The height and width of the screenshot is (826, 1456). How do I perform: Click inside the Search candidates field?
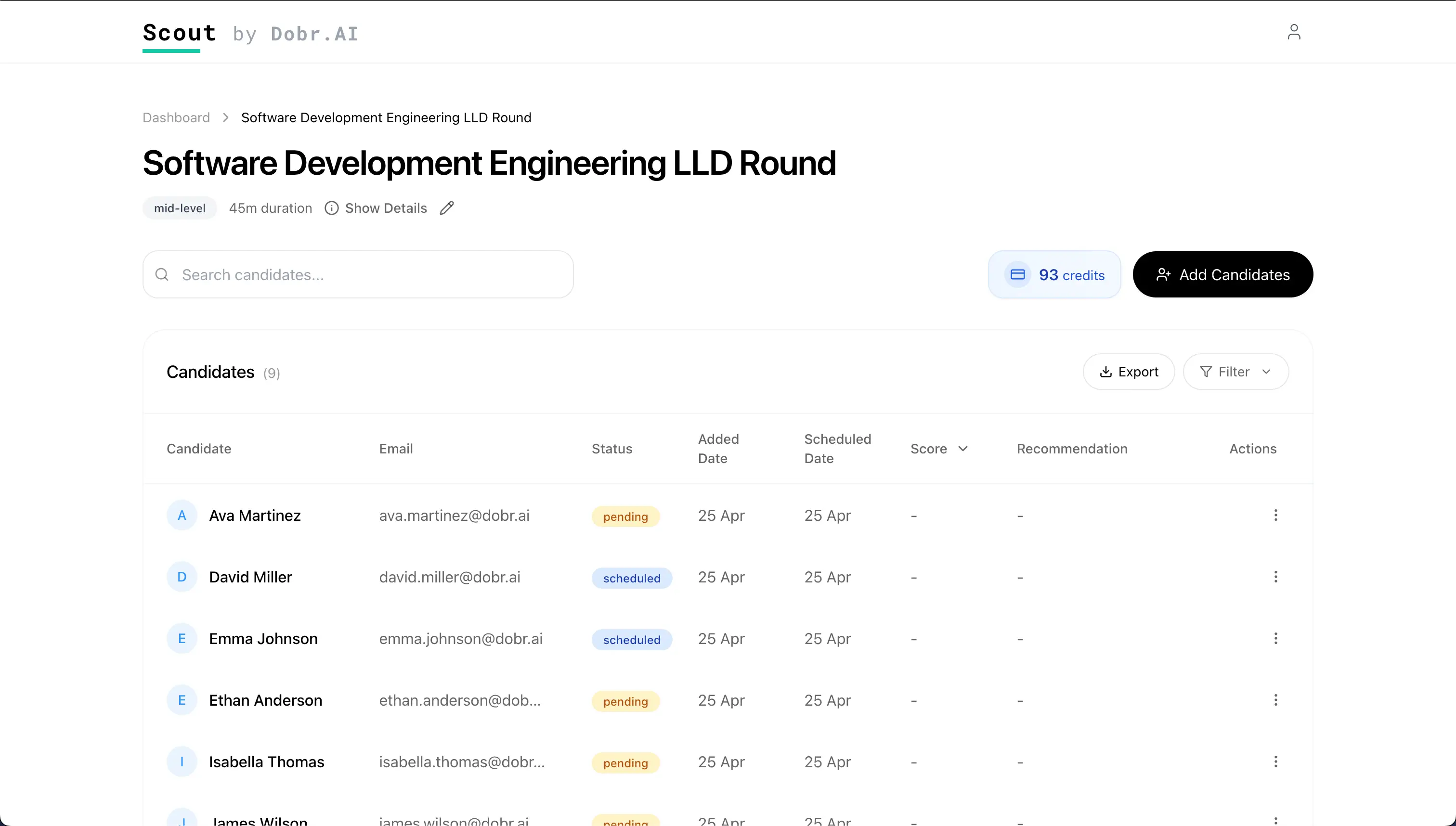click(357, 274)
